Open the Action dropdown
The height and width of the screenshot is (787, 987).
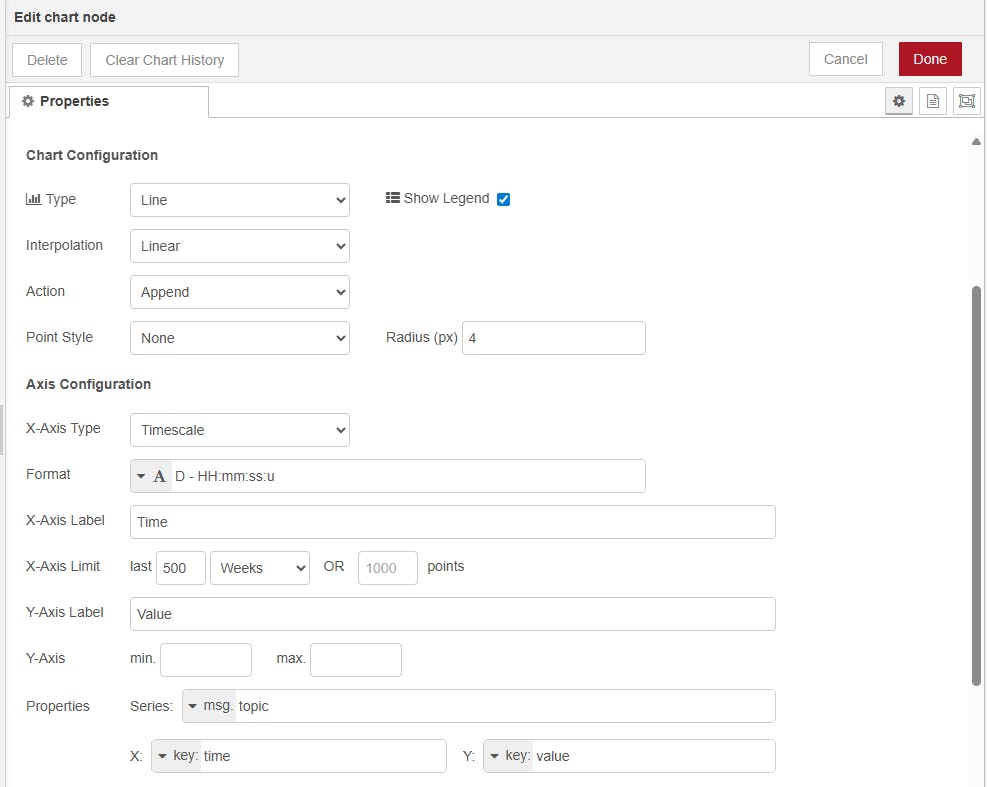pyautogui.click(x=240, y=292)
